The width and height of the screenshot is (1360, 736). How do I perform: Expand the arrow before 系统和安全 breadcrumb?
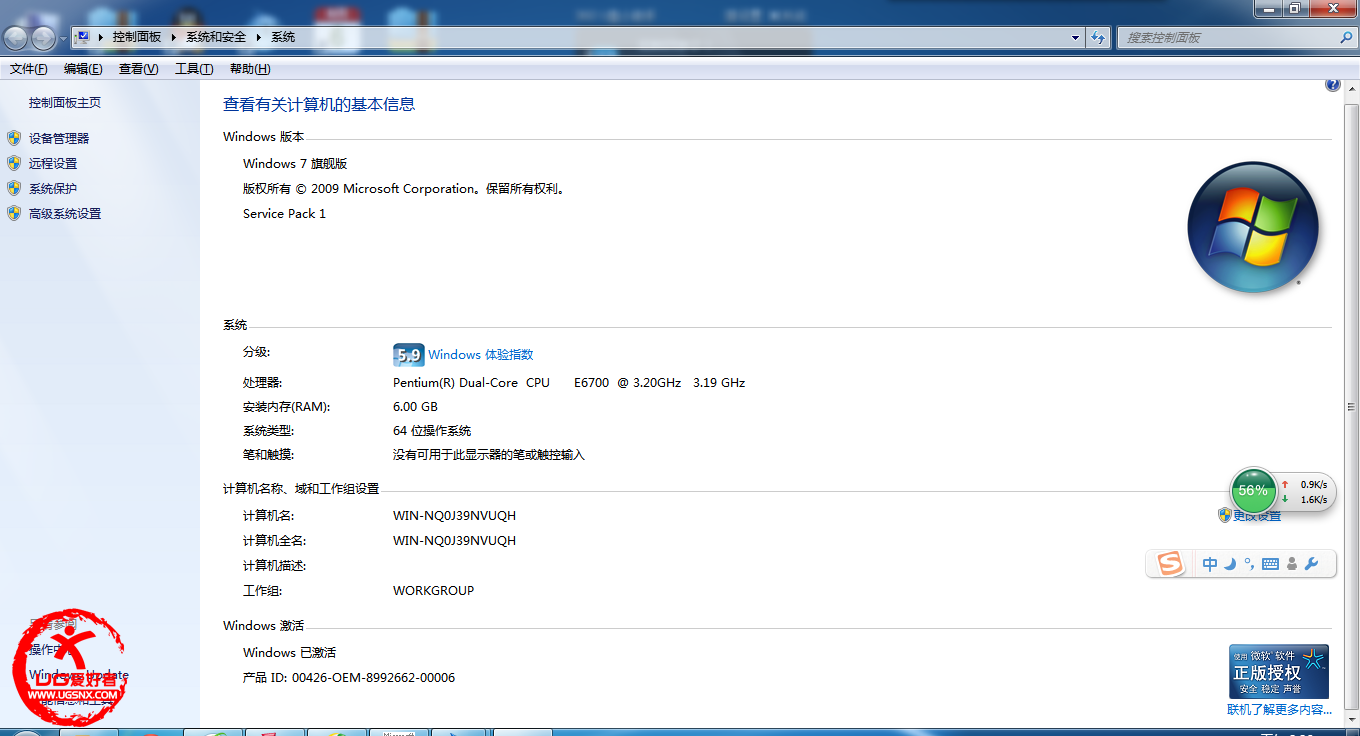174,37
